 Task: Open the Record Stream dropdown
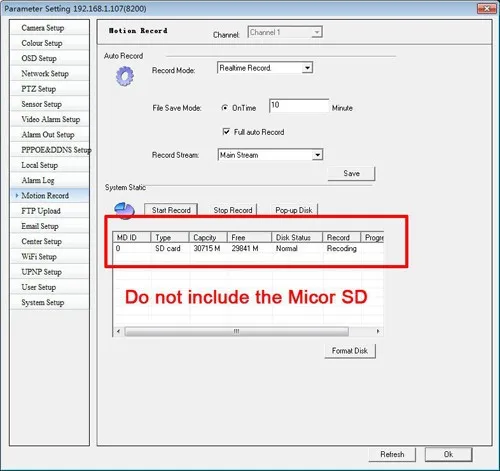click(270, 155)
